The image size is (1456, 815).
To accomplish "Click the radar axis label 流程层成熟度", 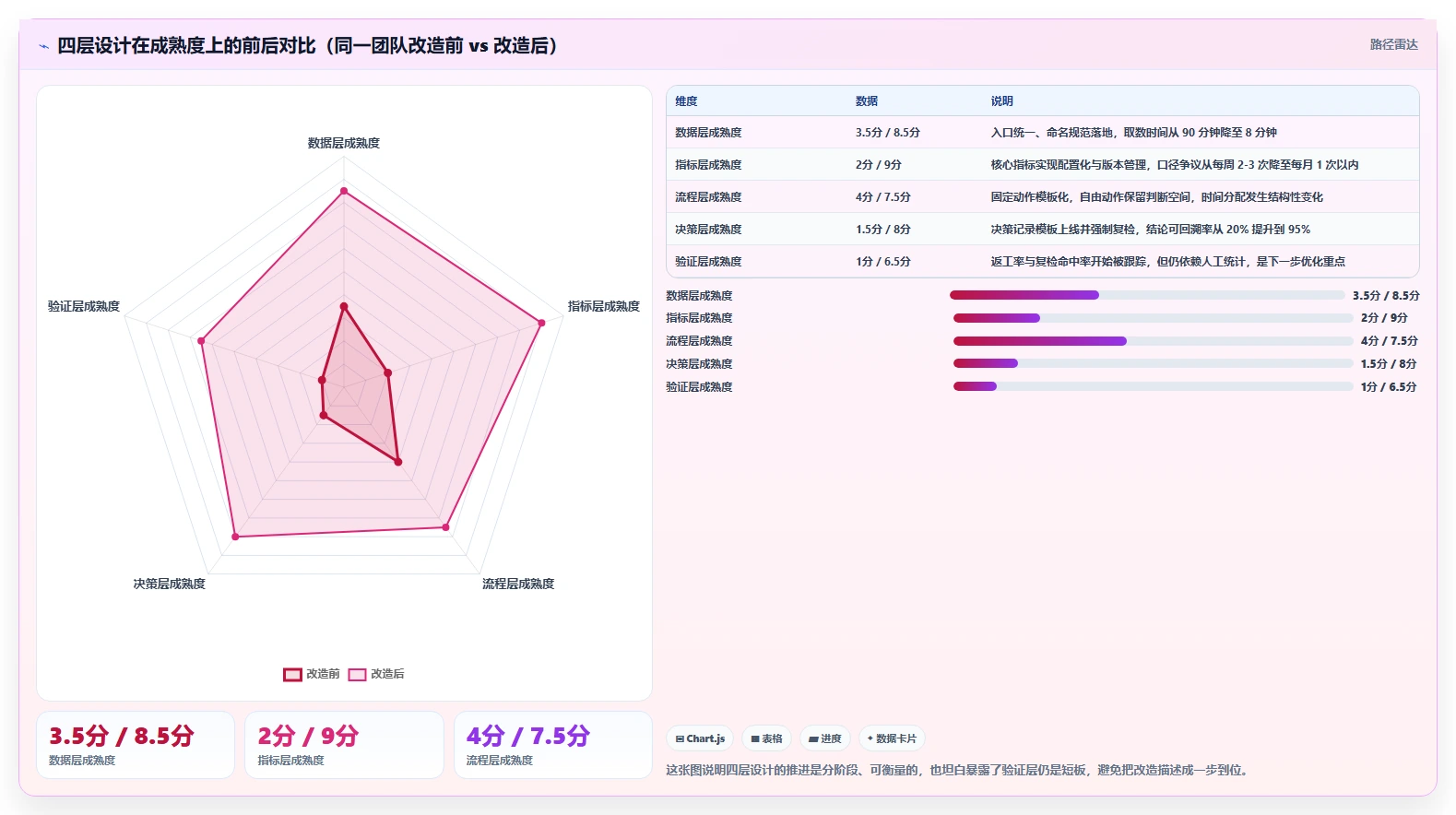I will [x=518, y=584].
